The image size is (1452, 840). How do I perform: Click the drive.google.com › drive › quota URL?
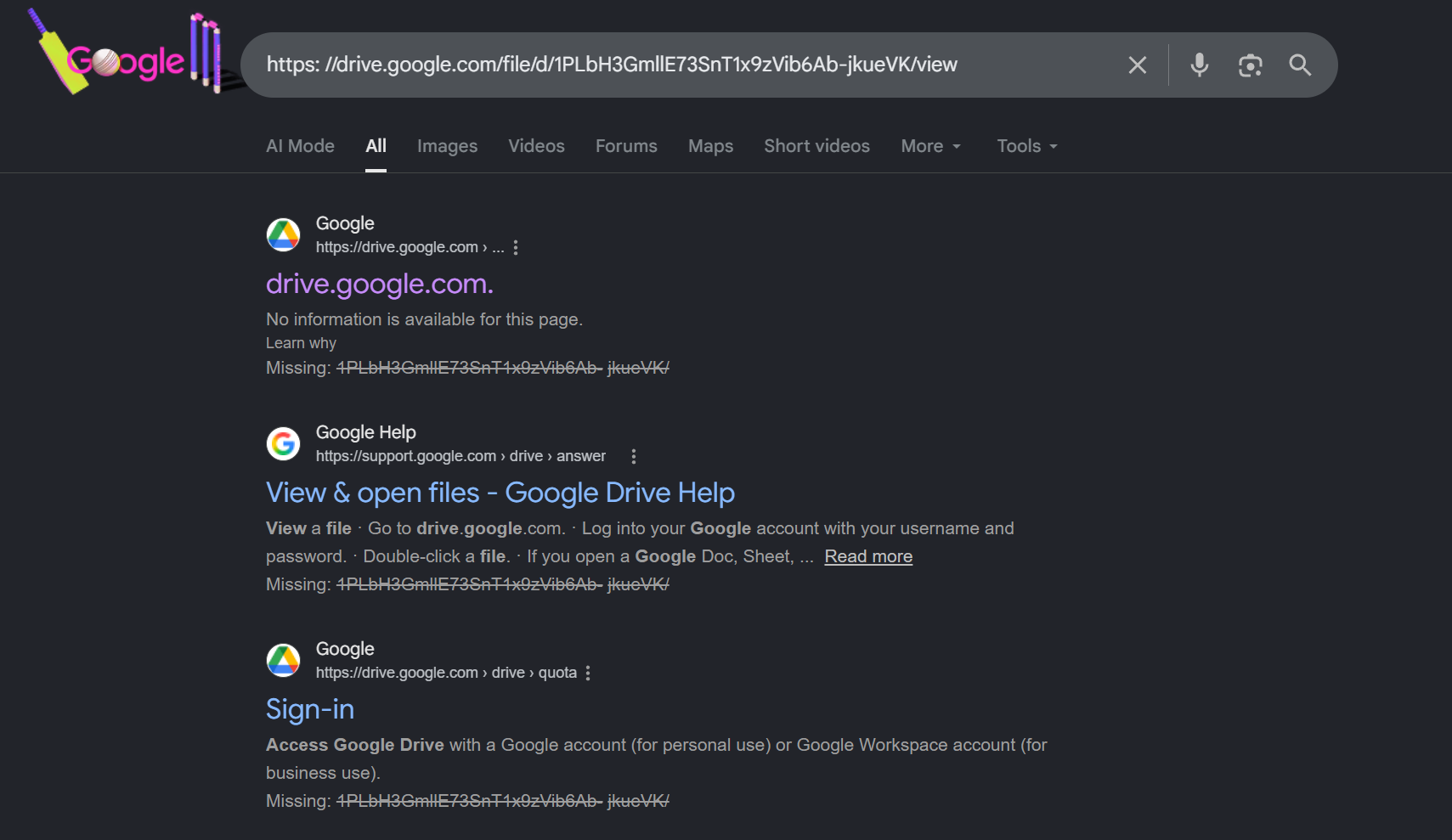446,673
